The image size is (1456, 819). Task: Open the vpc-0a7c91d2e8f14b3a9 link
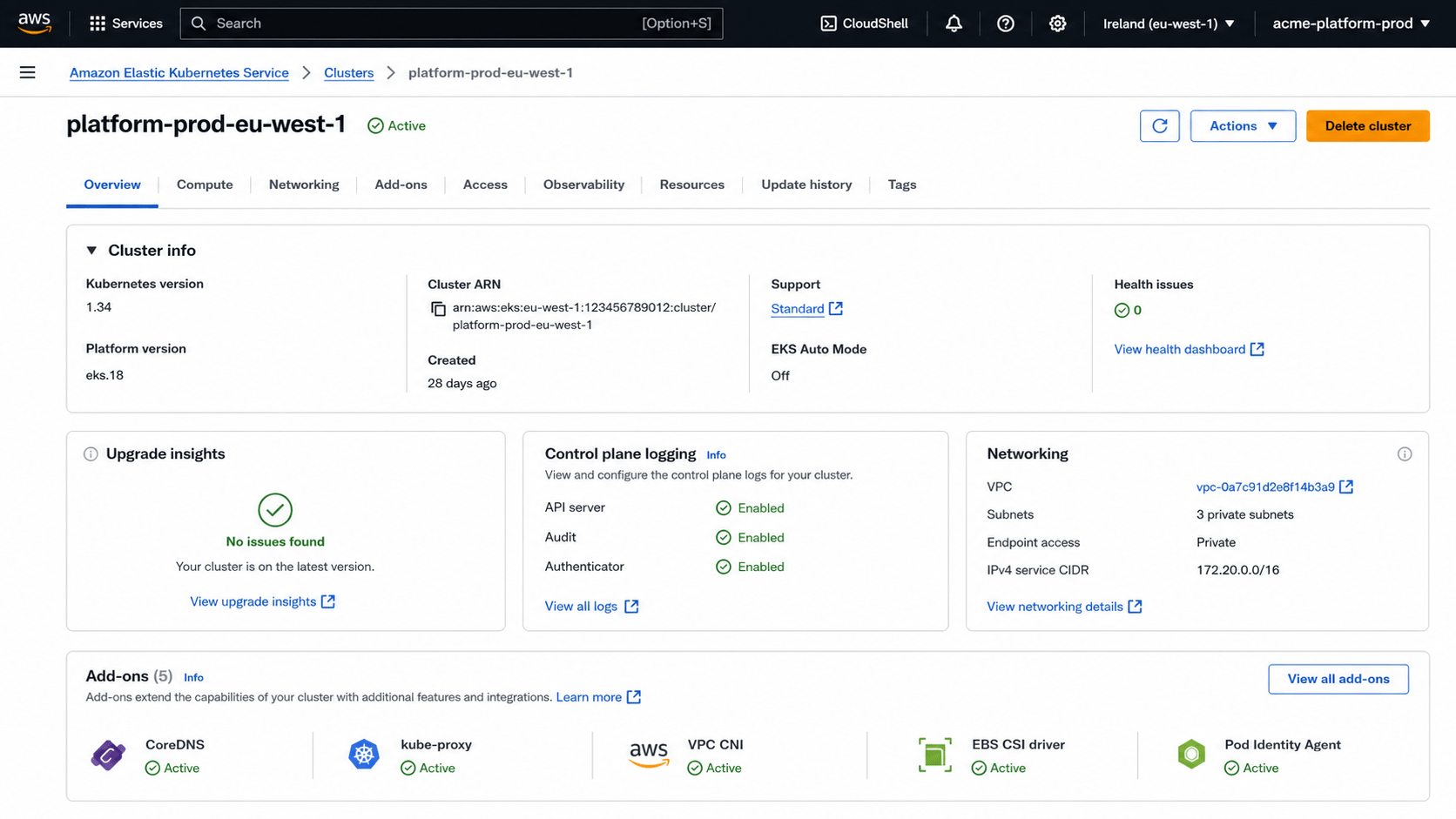[1264, 487]
